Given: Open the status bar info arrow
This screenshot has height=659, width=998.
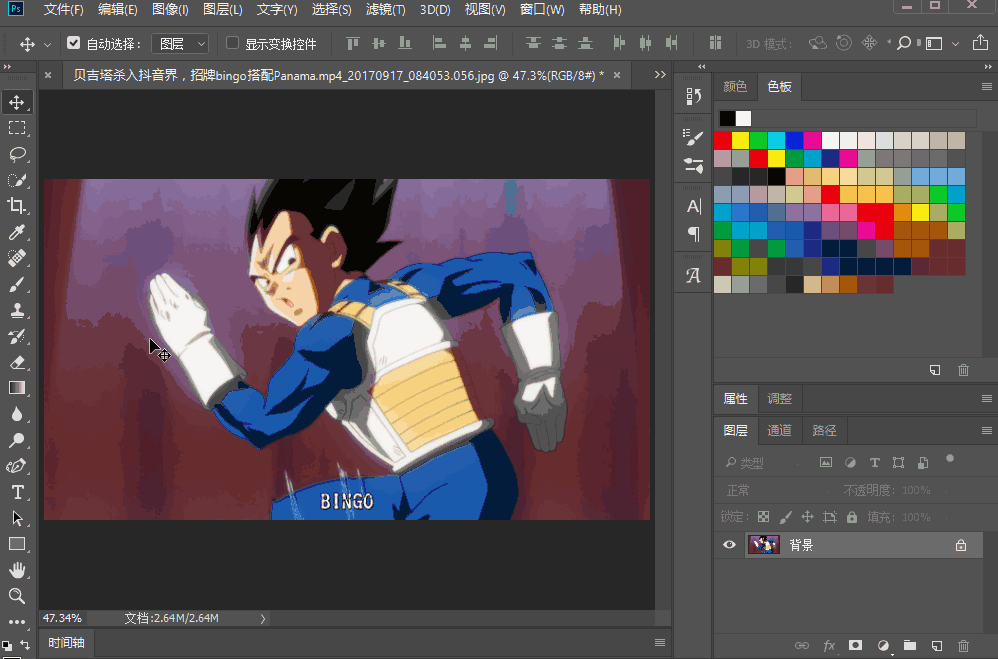Looking at the screenshot, I should point(262,618).
